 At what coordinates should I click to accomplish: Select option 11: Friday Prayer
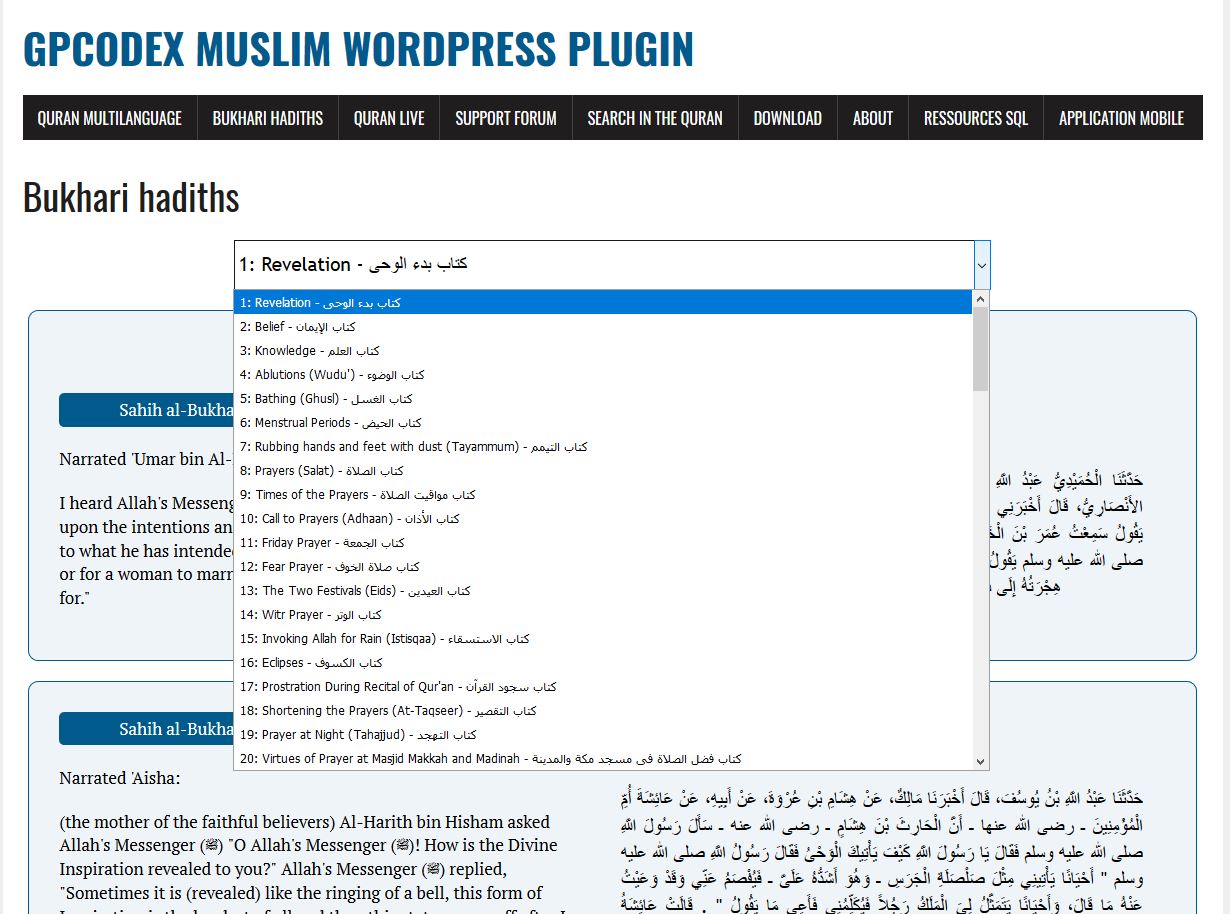coord(603,542)
